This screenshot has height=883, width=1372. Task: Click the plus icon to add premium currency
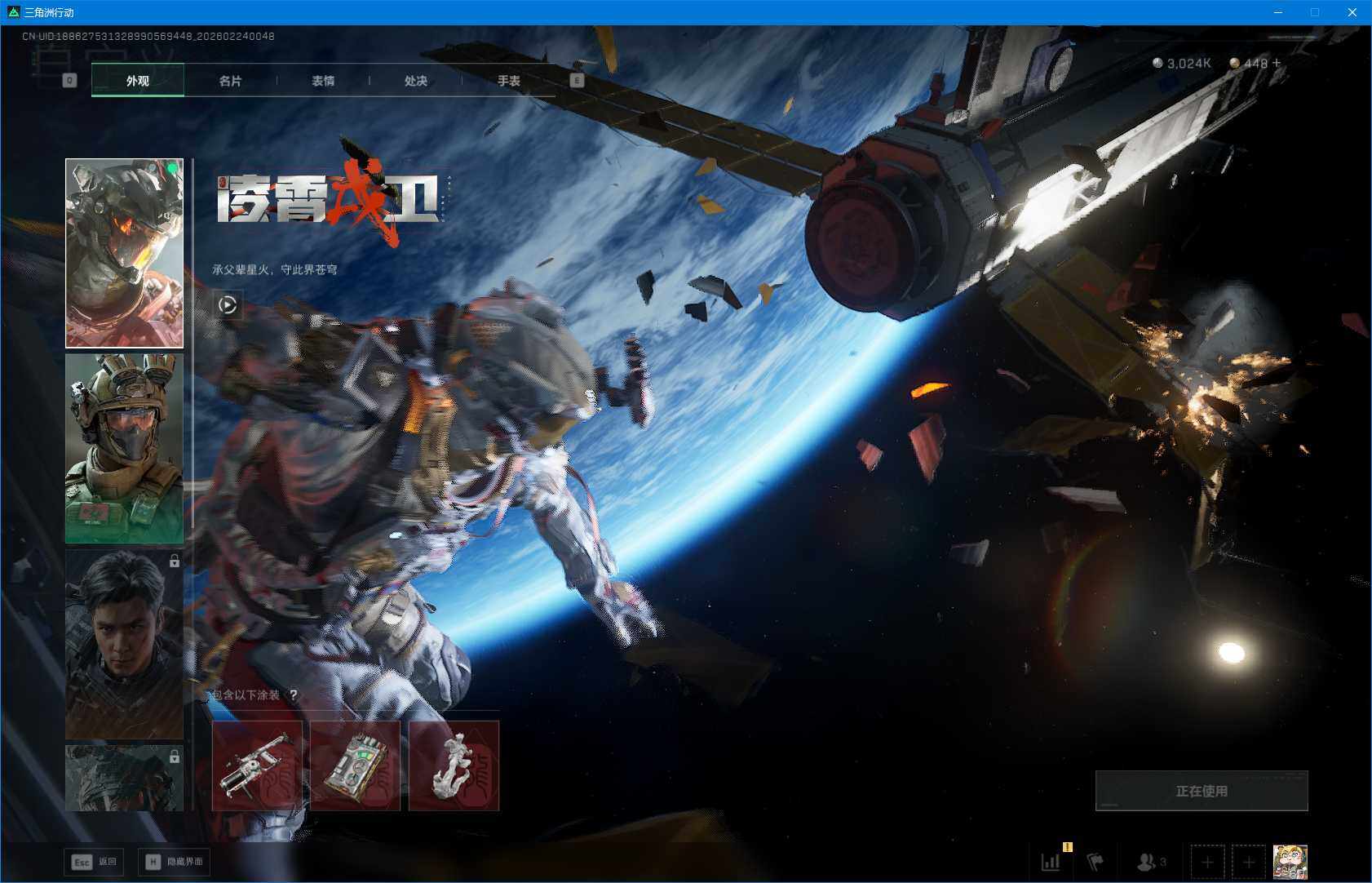tap(1277, 63)
